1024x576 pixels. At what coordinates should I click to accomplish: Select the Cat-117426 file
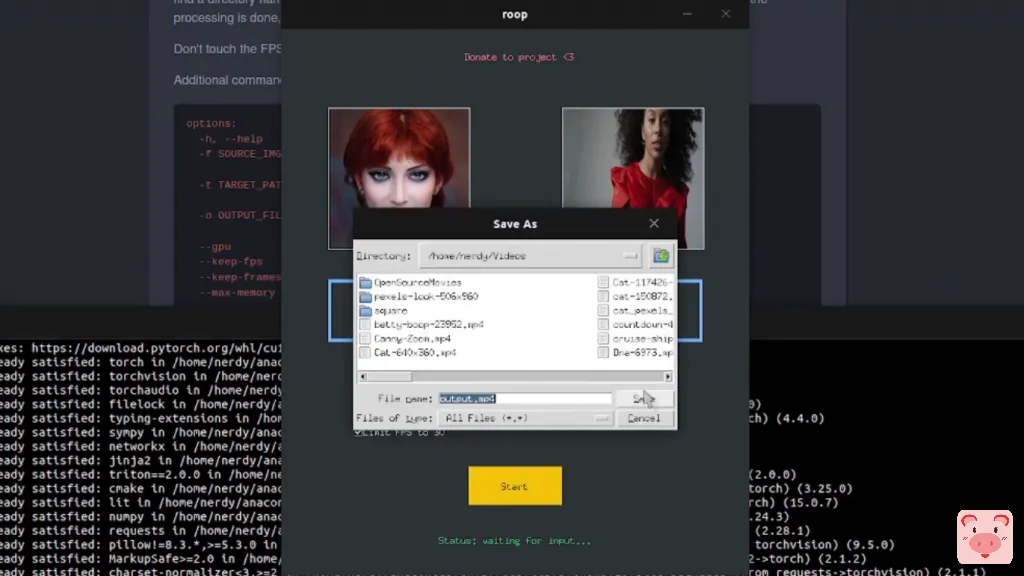click(635, 282)
